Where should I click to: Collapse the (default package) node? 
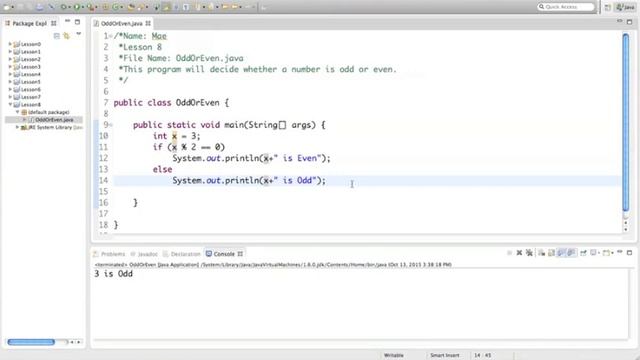[18, 112]
